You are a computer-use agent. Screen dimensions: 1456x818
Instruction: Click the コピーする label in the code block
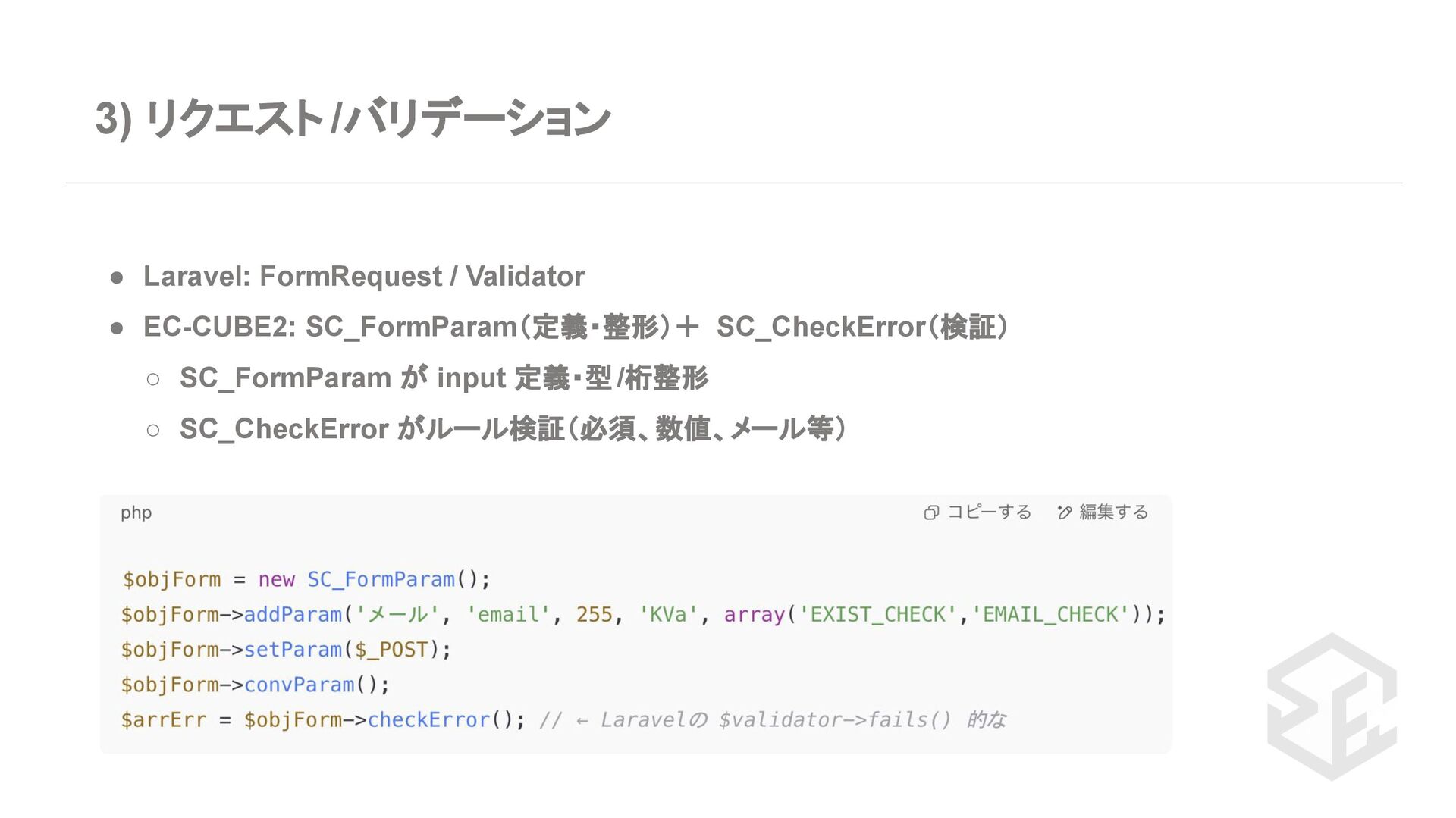pos(989,512)
